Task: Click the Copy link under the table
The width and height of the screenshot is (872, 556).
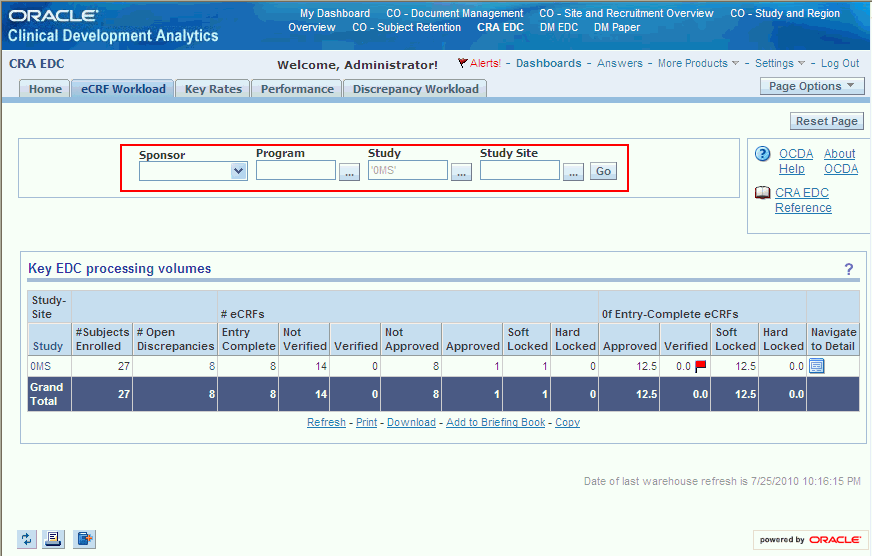Action: click(x=567, y=422)
